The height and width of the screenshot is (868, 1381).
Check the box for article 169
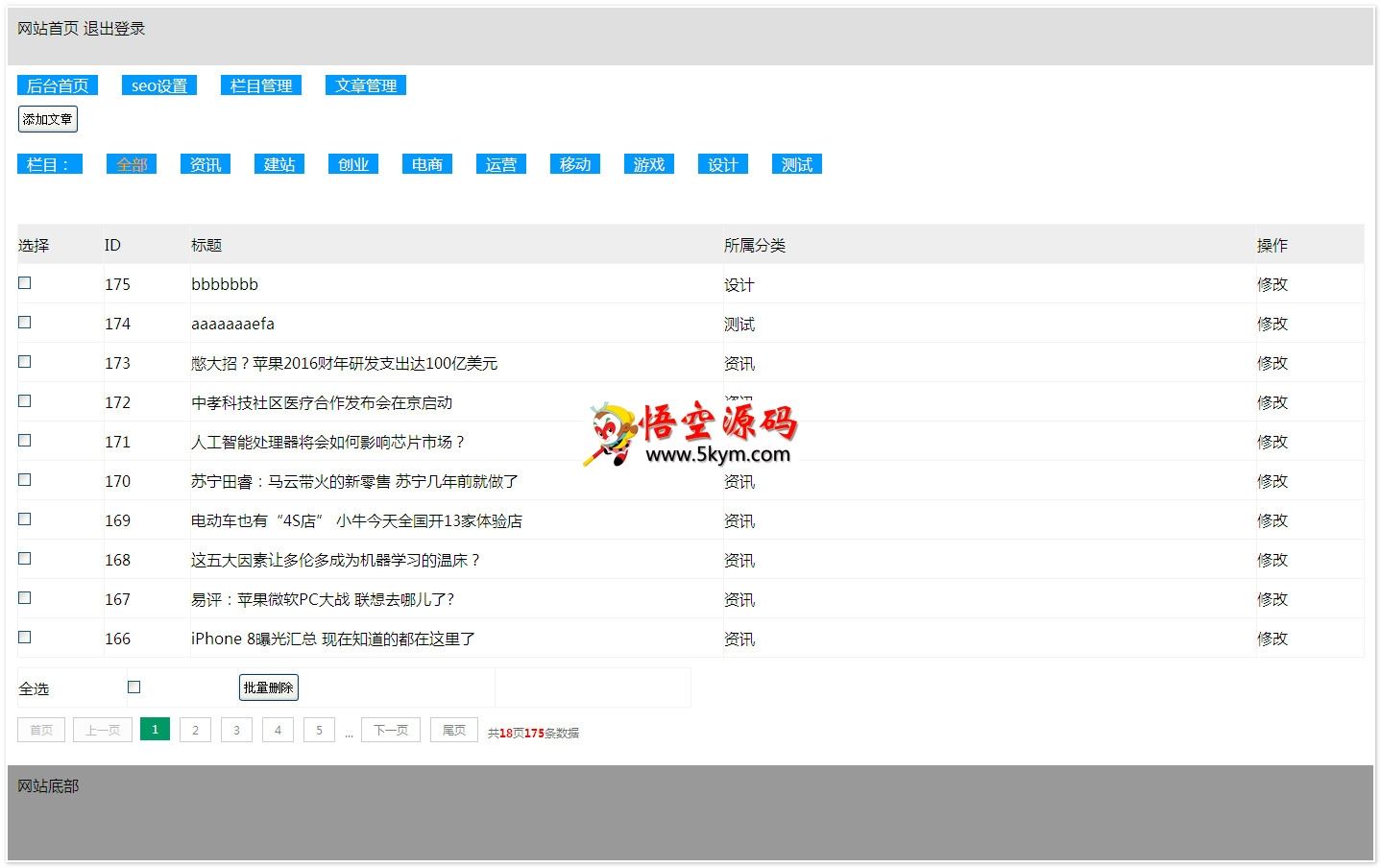[25, 519]
